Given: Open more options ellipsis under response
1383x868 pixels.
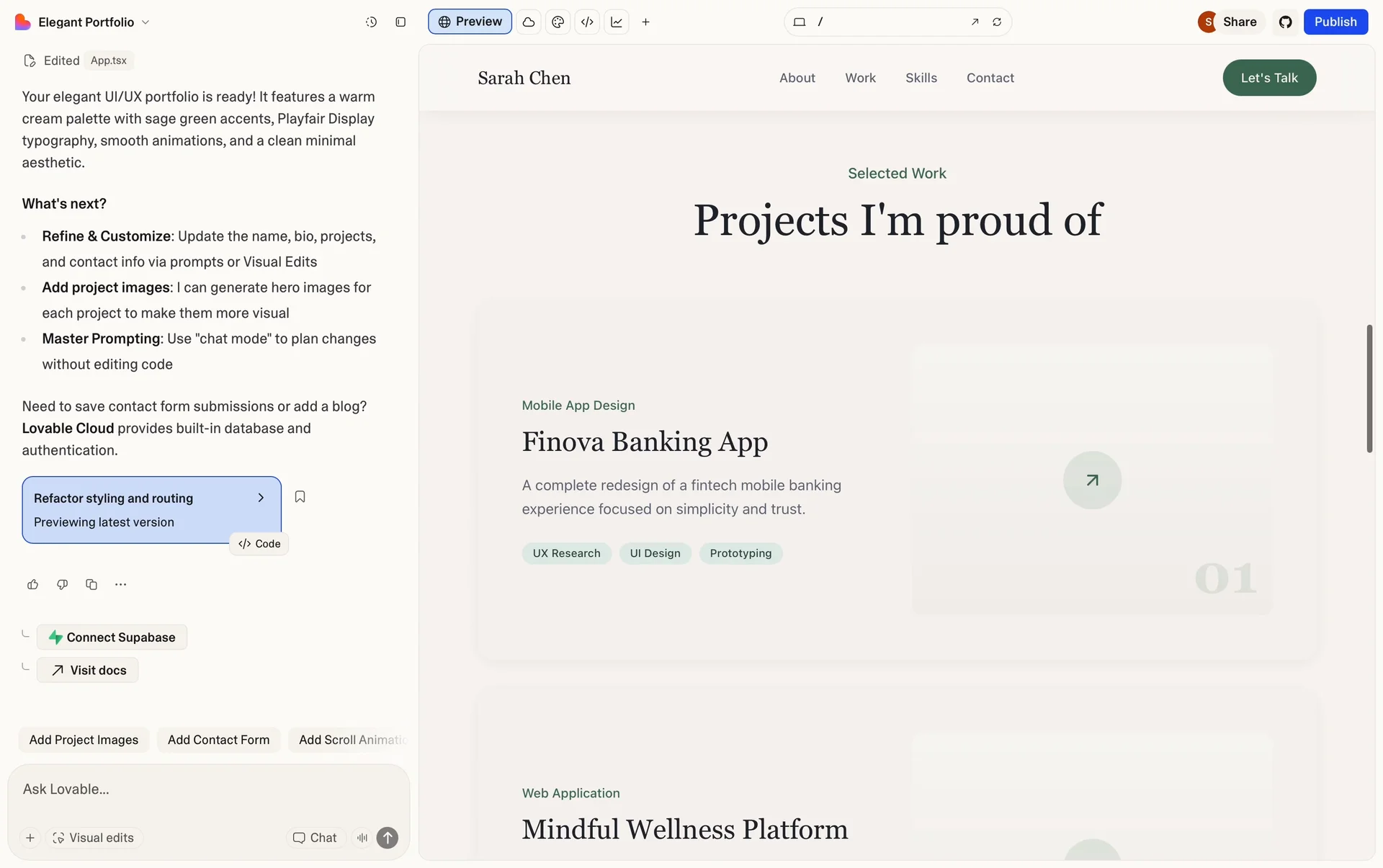Looking at the screenshot, I should [x=120, y=584].
